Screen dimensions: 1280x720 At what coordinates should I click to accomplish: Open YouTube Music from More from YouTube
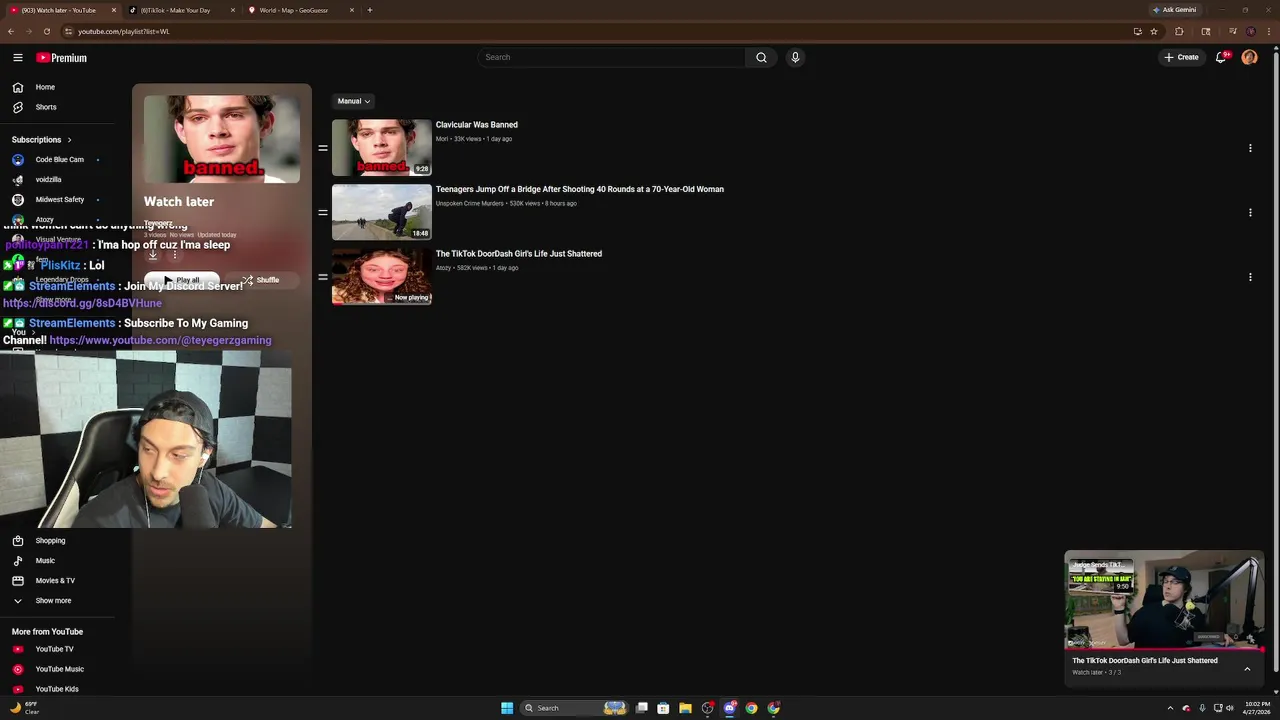58,669
